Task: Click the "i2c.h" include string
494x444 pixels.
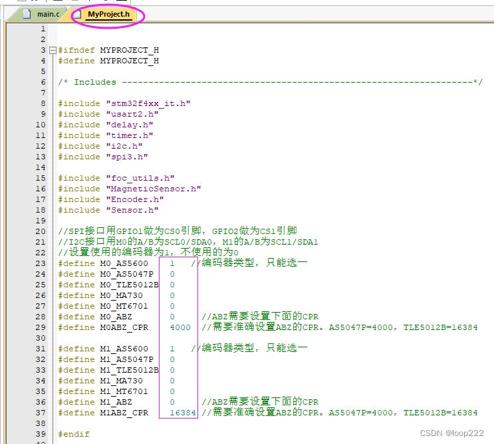Action: pos(124,146)
